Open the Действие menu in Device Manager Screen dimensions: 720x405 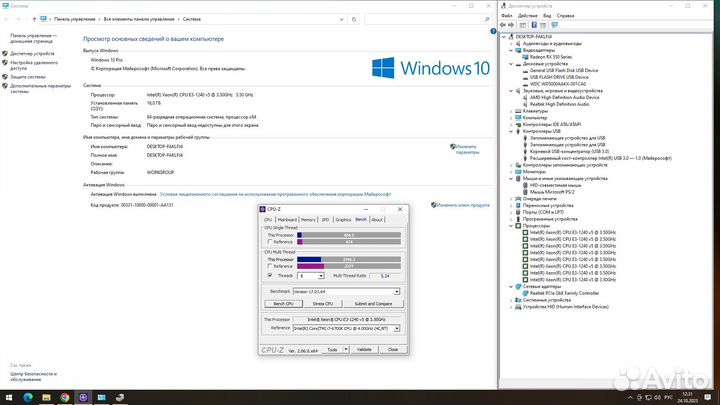pos(528,16)
